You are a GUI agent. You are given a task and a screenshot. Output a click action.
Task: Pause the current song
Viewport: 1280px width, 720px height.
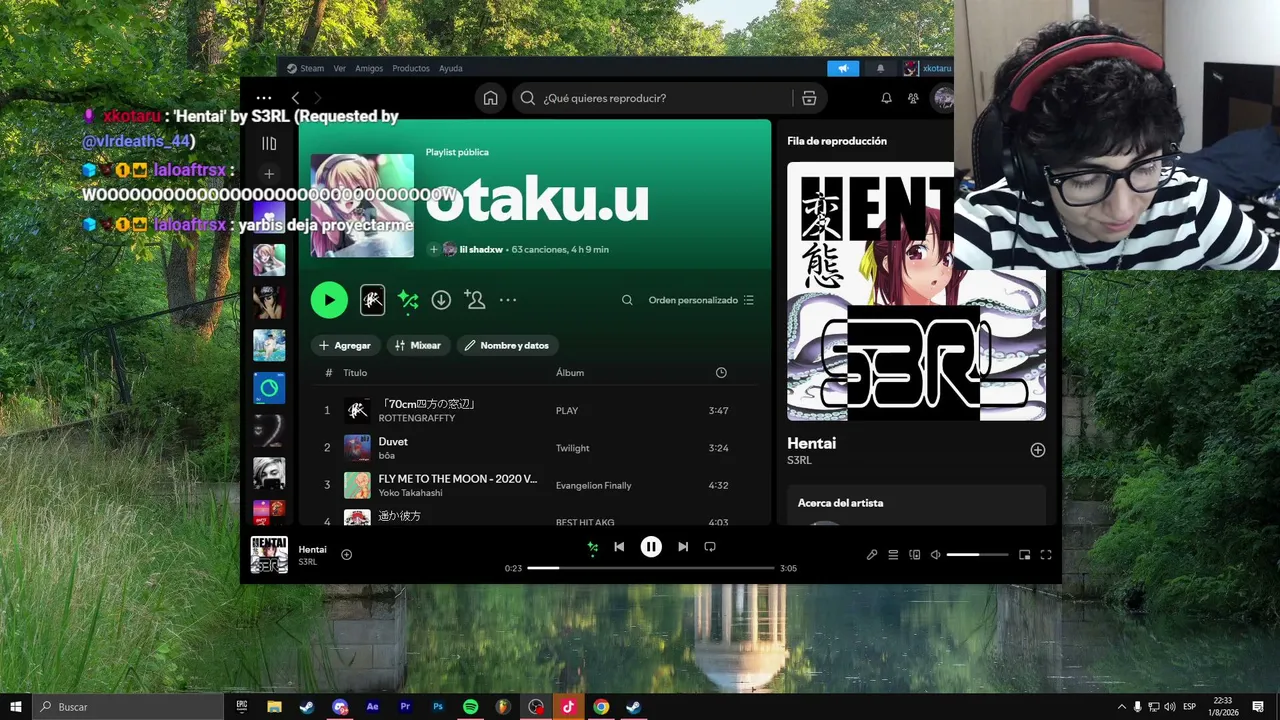(x=651, y=547)
